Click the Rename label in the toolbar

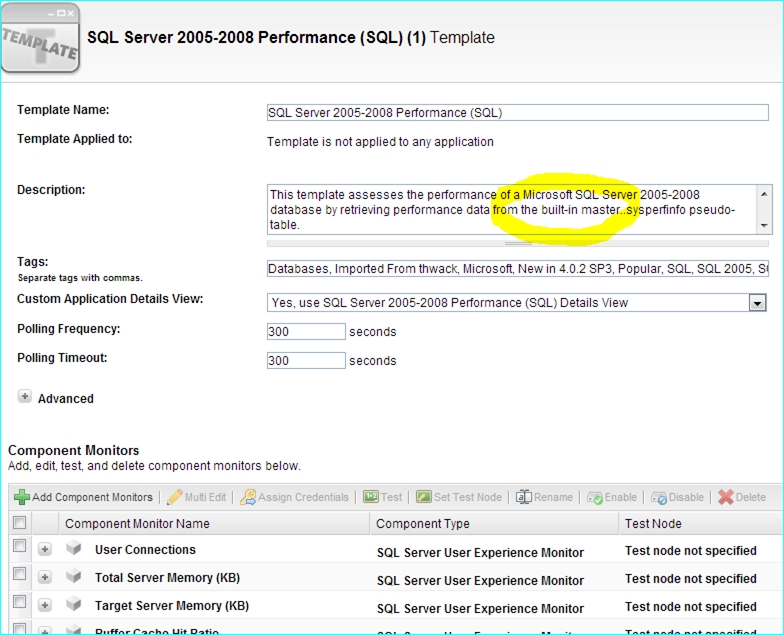[x=553, y=497]
